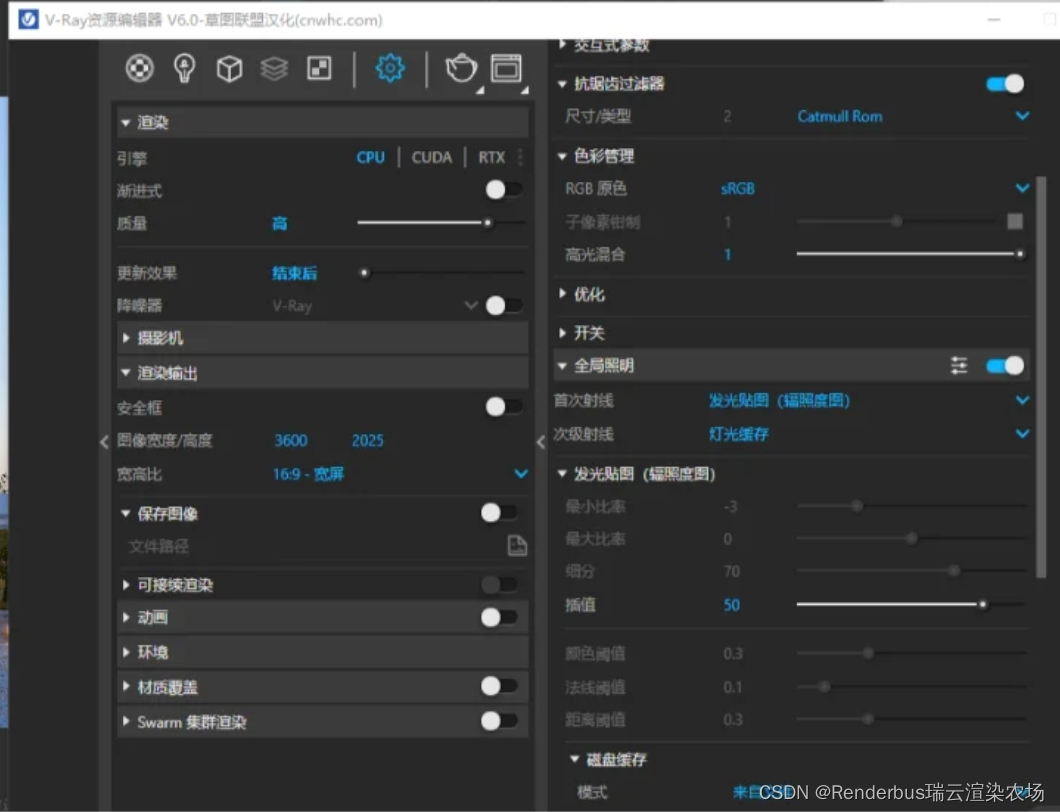The width and height of the screenshot is (1060, 812).
Task: Open the Materials category icon
Action: point(139,68)
